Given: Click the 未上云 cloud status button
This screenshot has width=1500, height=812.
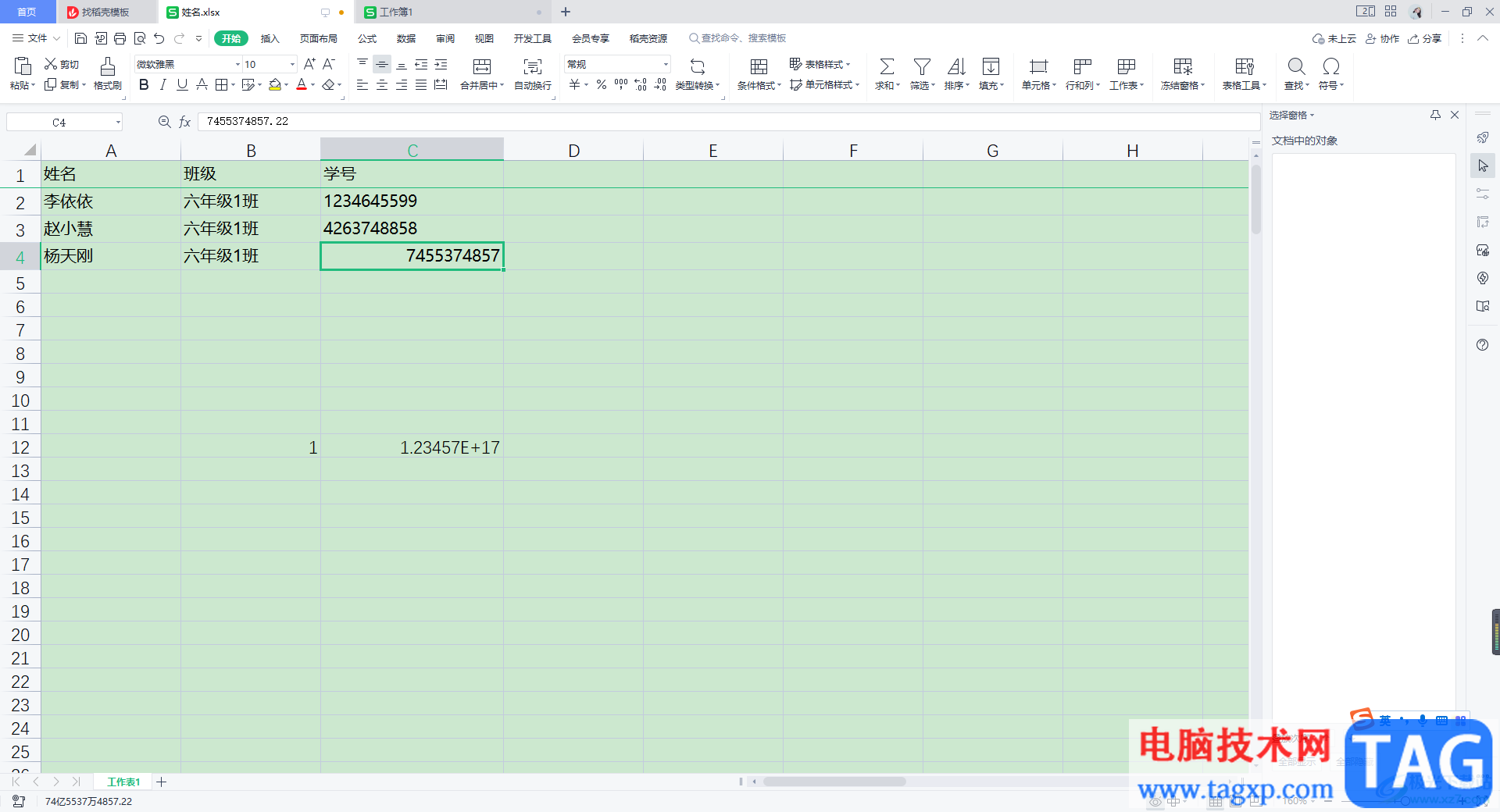Looking at the screenshot, I should (1334, 38).
